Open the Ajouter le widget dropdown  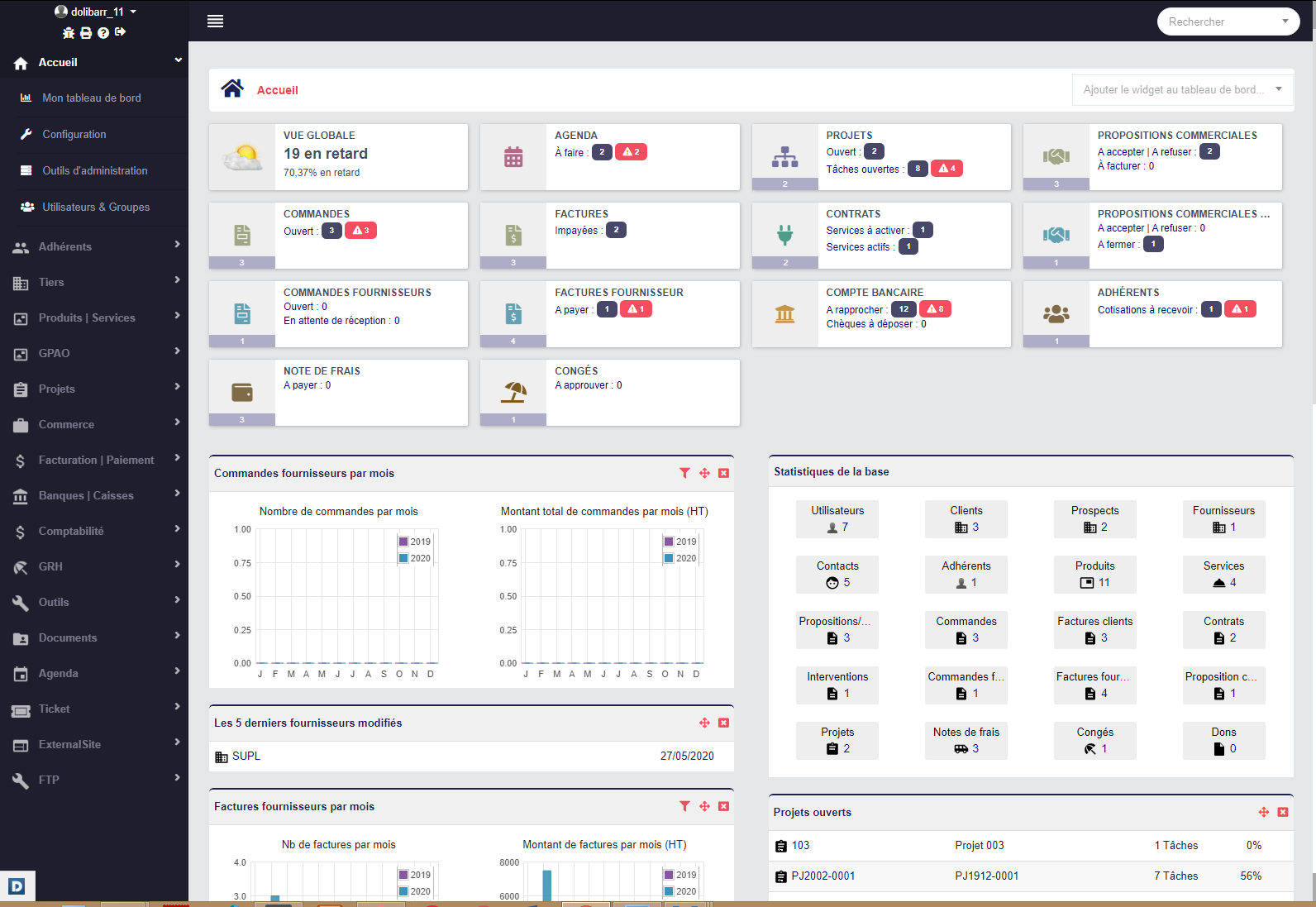click(x=1182, y=89)
